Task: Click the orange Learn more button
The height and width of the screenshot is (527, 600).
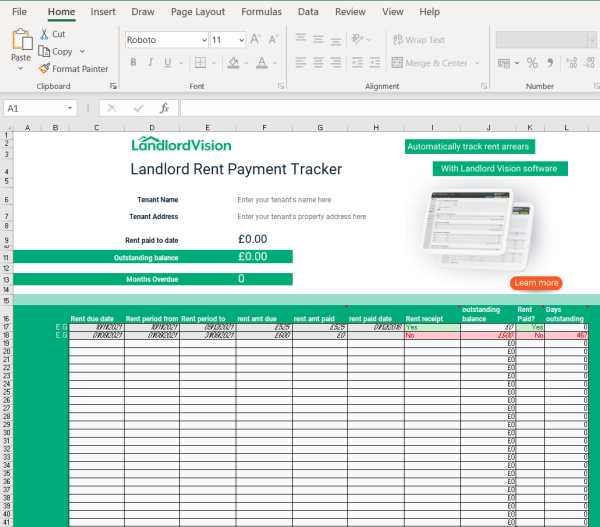Action: tap(536, 283)
